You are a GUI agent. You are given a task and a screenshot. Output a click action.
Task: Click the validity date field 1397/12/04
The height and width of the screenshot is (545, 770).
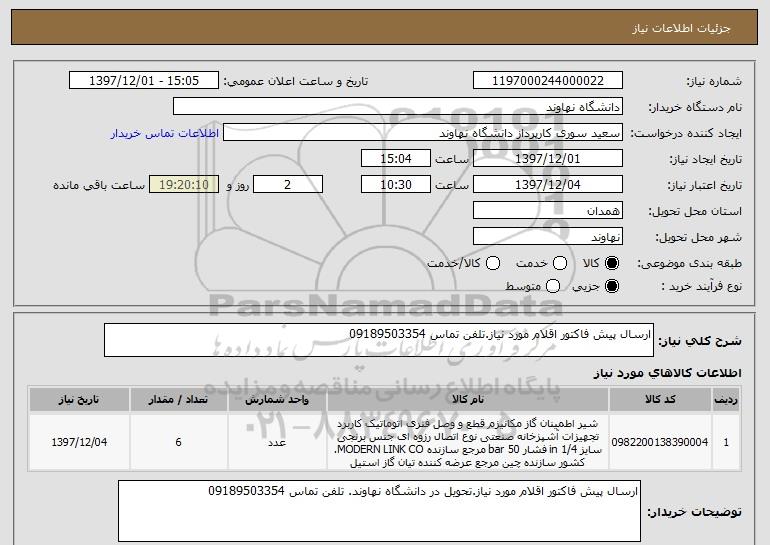(x=548, y=185)
